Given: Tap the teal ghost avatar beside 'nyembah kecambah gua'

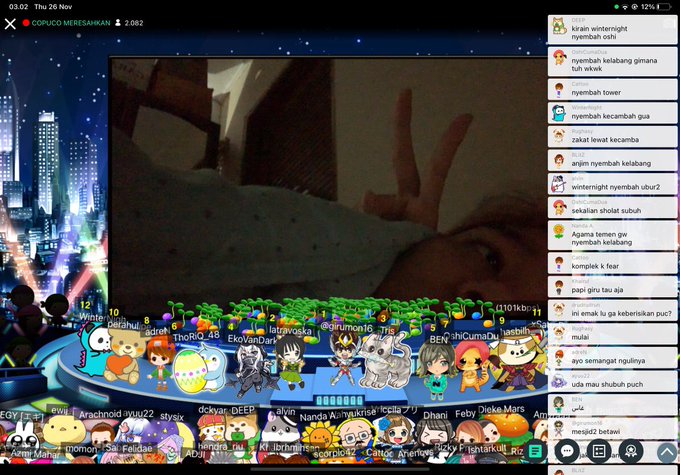Looking at the screenshot, I should 559,113.
